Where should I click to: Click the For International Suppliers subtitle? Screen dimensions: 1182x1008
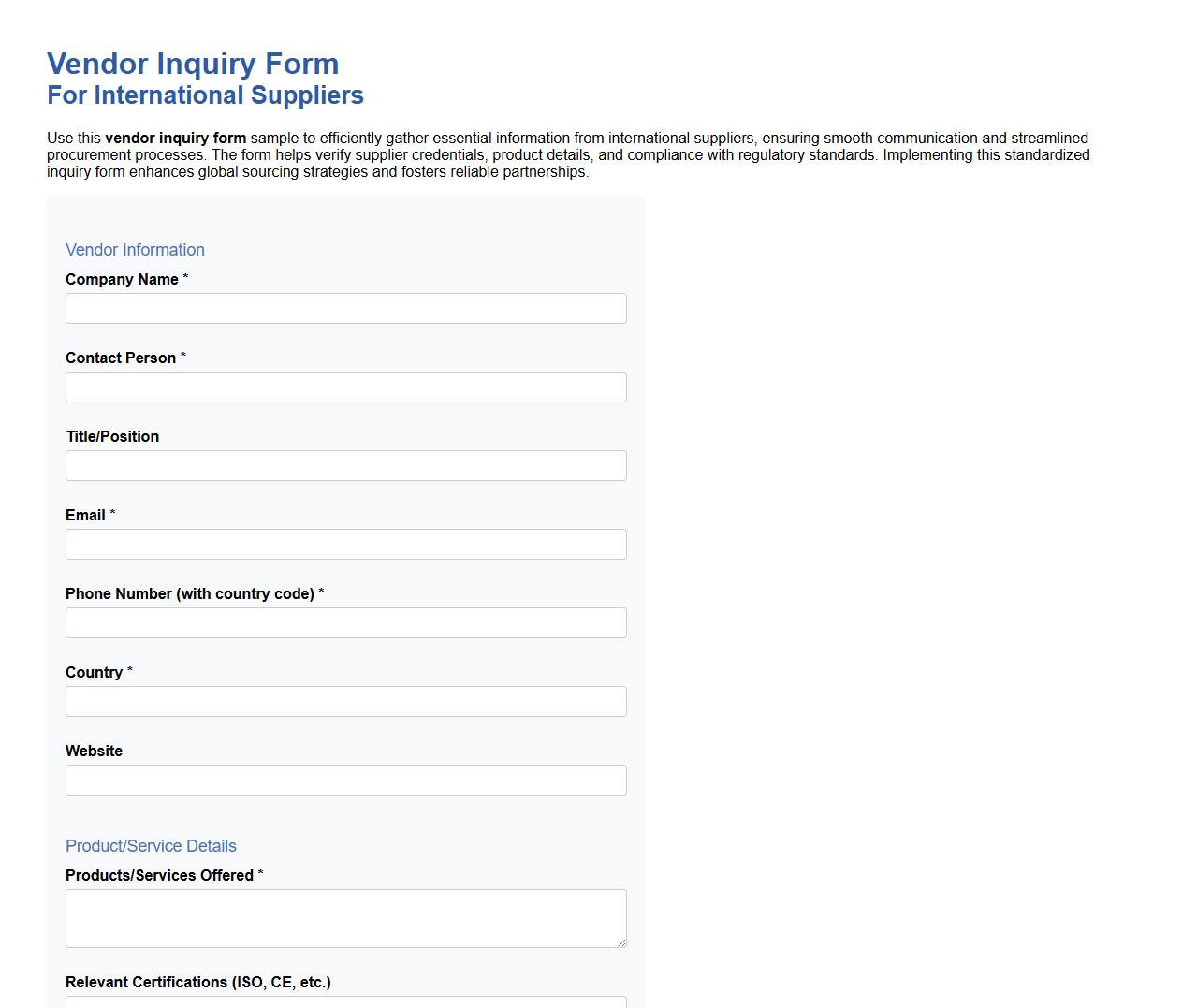click(205, 95)
